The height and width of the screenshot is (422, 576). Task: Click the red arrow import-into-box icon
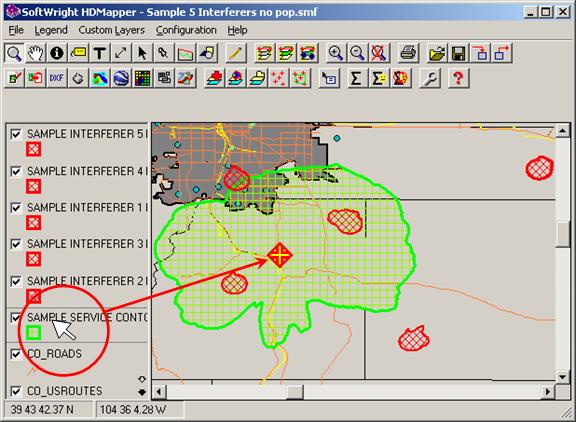coord(480,53)
